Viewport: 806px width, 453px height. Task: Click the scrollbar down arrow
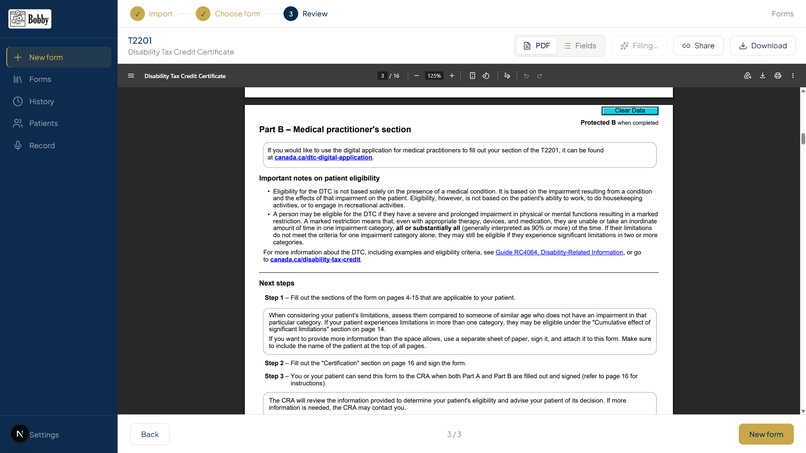coord(802,411)
